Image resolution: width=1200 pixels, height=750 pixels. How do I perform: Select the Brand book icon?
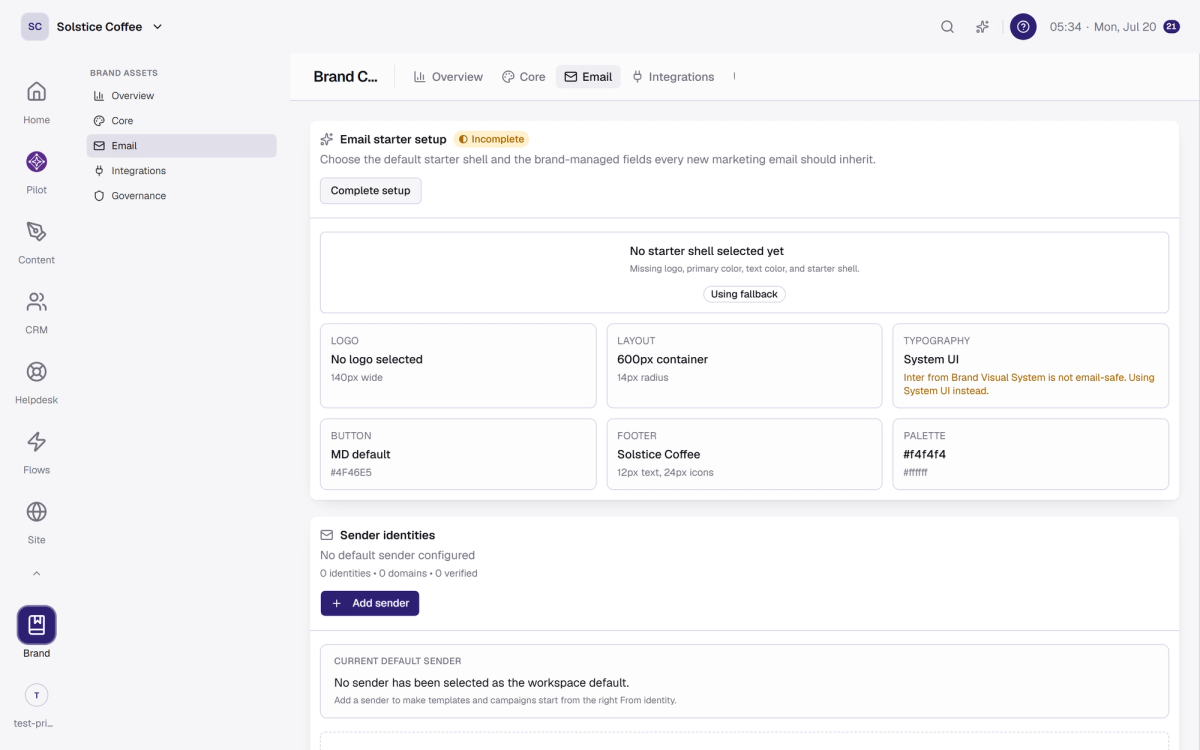click(x=37, y=625)
